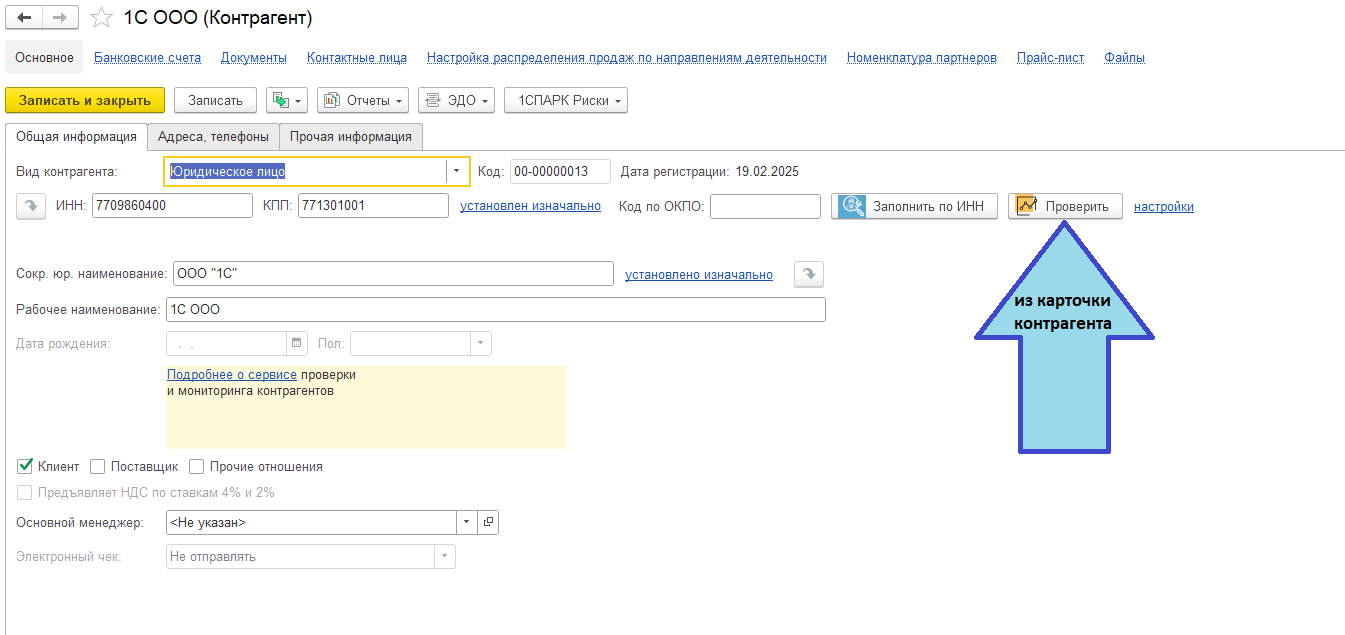This screenshot has height=635, width=1345.
Task: Expand the Электронный чек dropdown
Action: 445,556
